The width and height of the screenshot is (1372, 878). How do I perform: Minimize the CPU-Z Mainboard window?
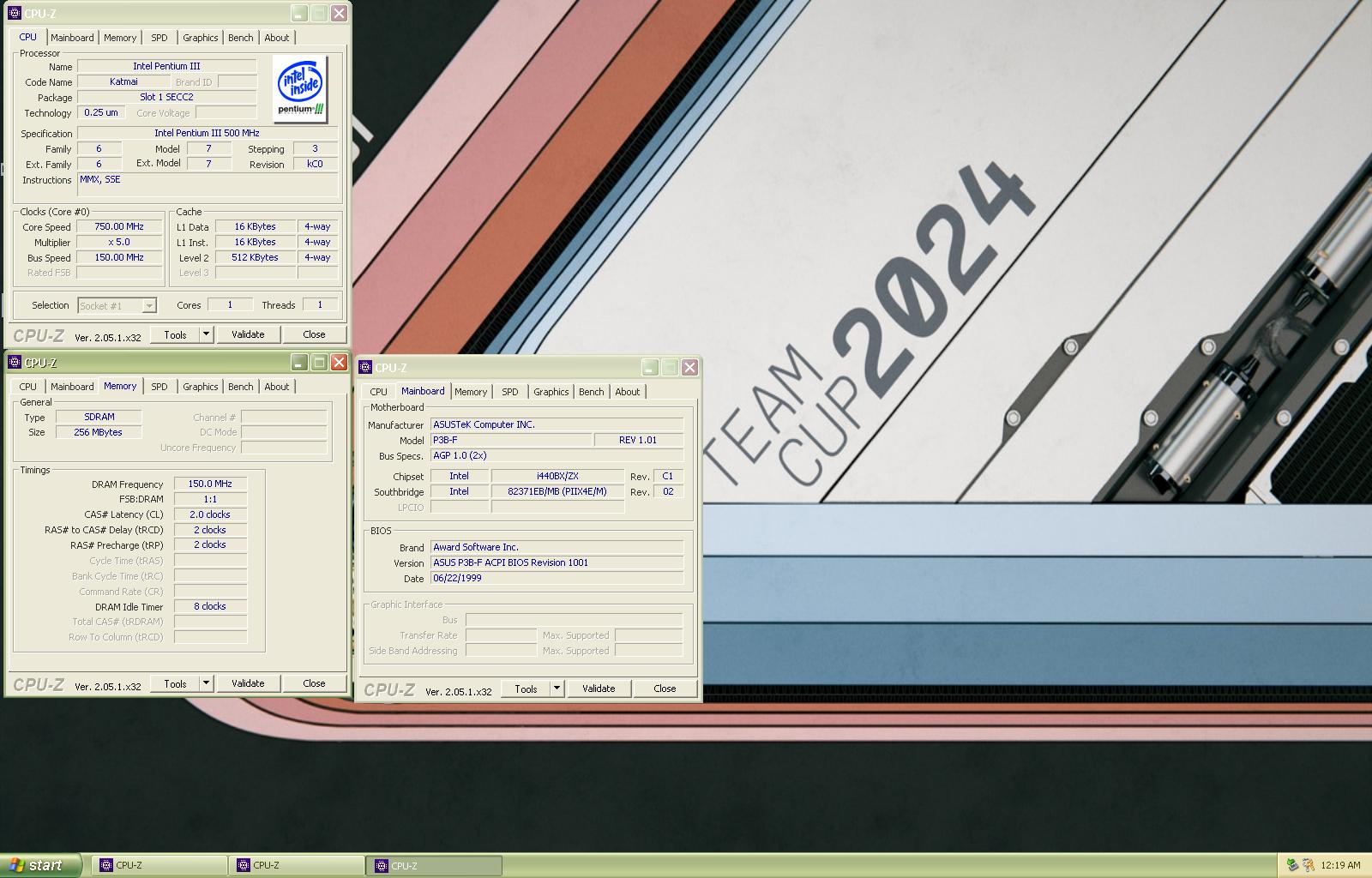click(x=649, y=368)
